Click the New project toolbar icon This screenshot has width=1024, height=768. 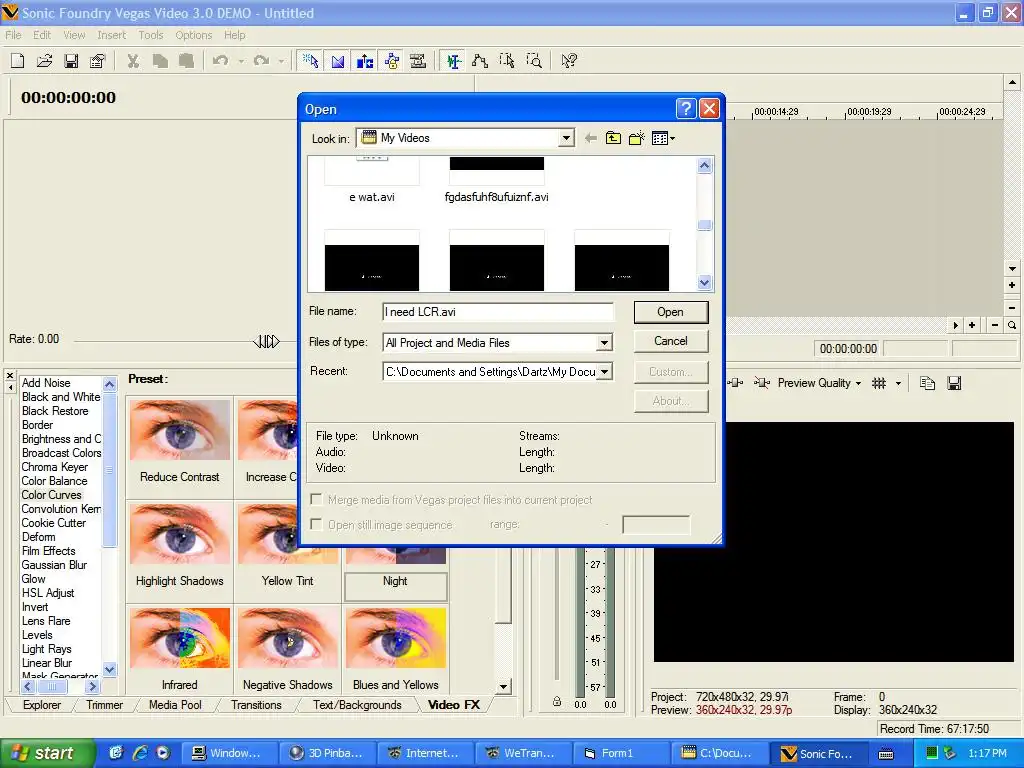coord(18,61)
